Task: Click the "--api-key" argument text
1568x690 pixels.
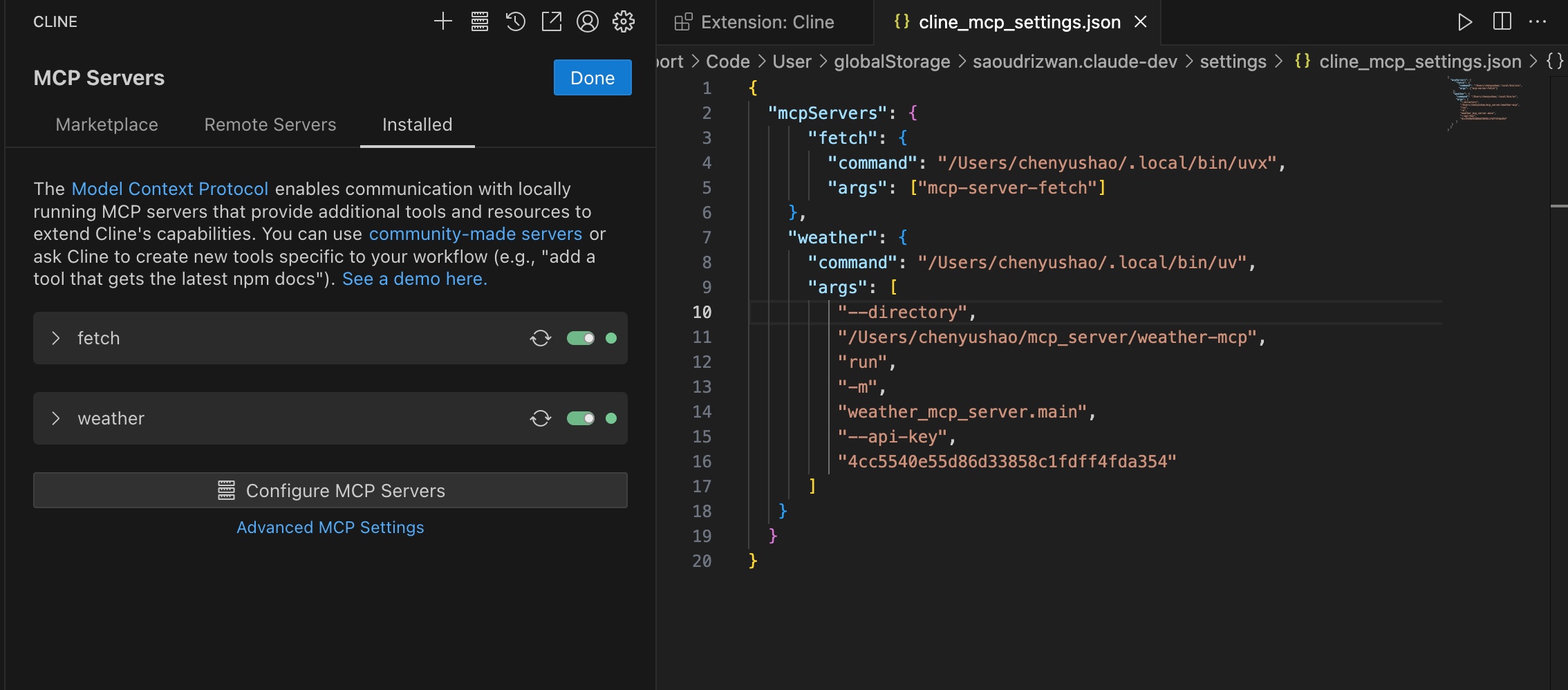Action: tap(892, 436)
